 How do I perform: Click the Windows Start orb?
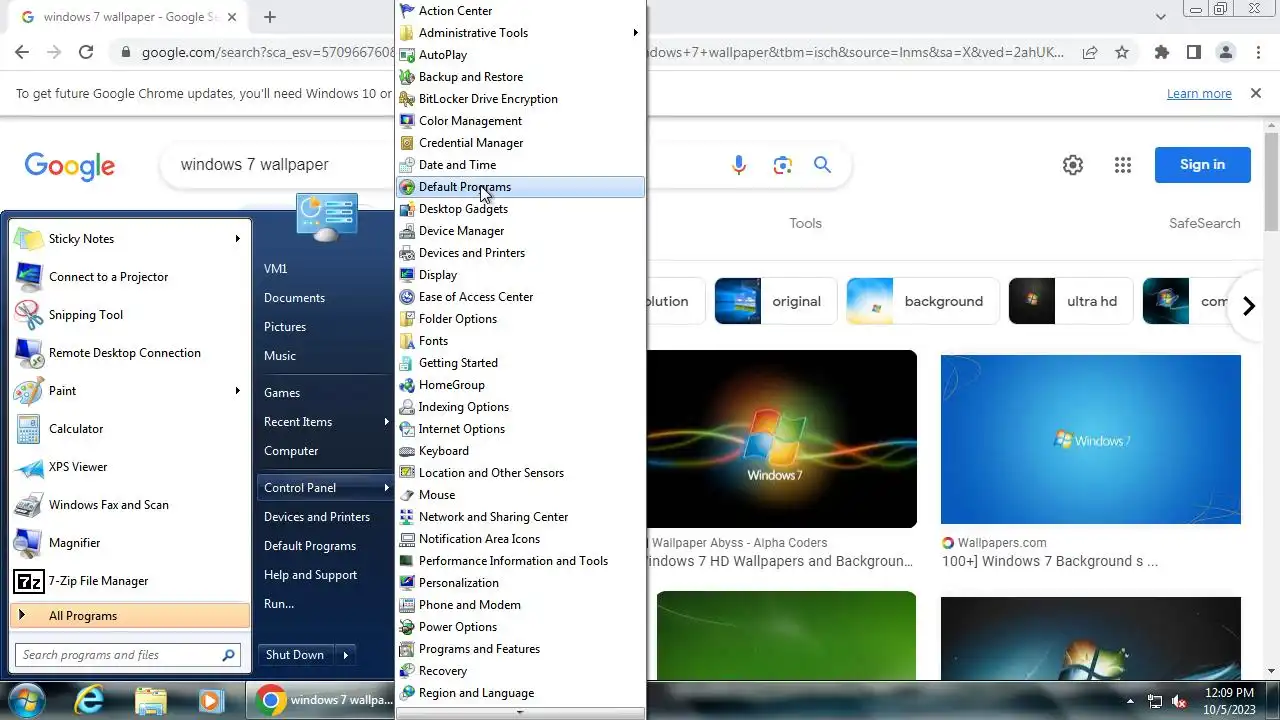pos(27,699)
